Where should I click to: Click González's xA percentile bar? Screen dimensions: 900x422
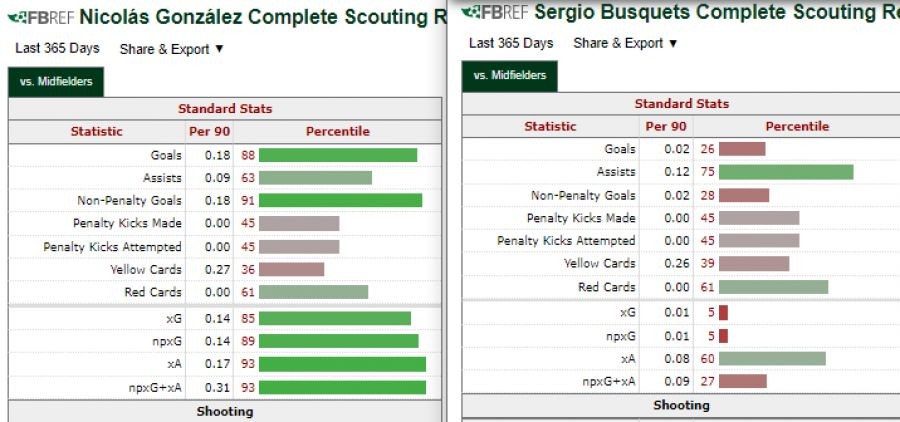[x=349, y=363]
